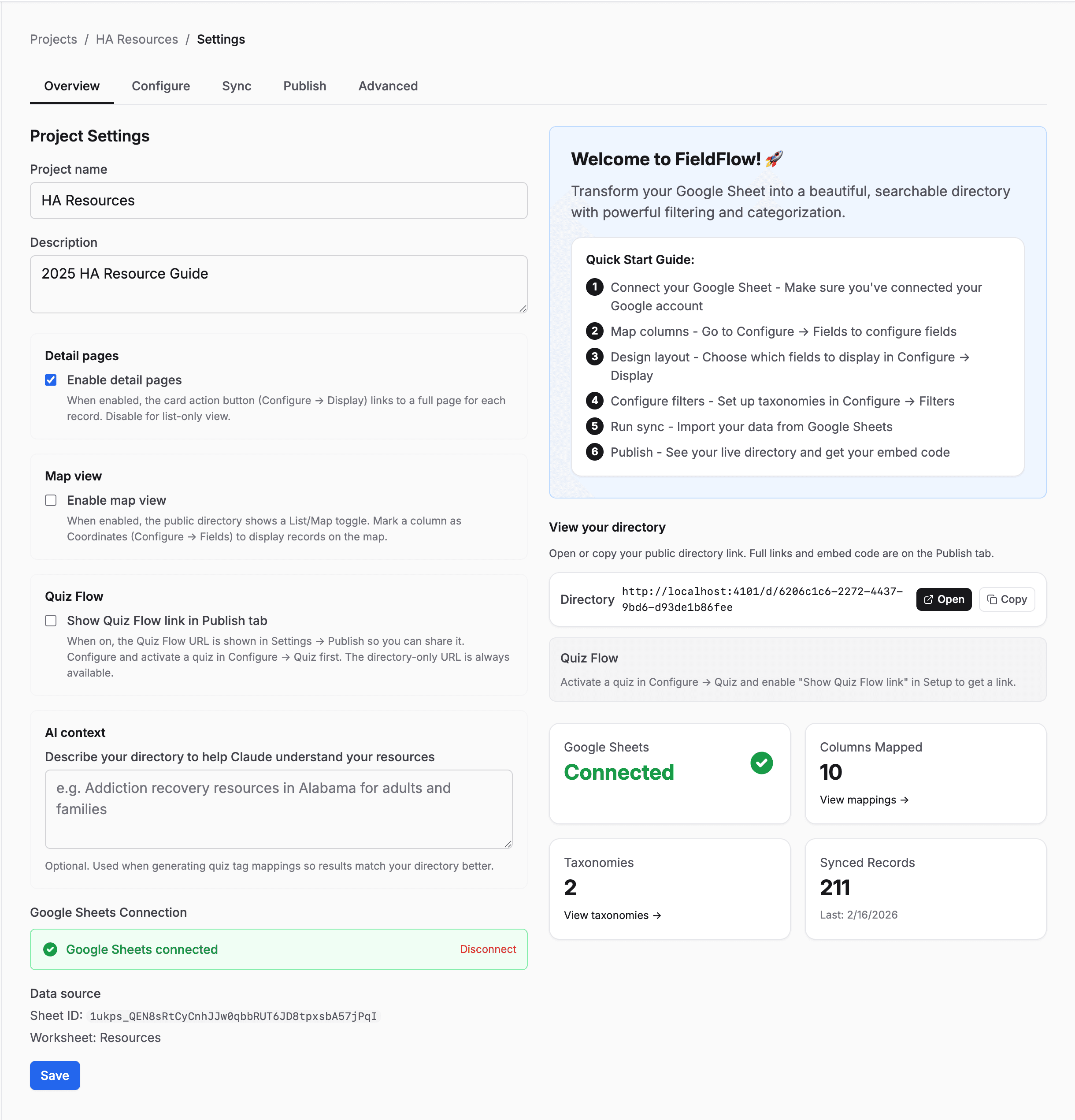The width and height of the screenshot is (1075, 1120).
Task: Switch to the Publish tab
Action: [x=304, y=86]
